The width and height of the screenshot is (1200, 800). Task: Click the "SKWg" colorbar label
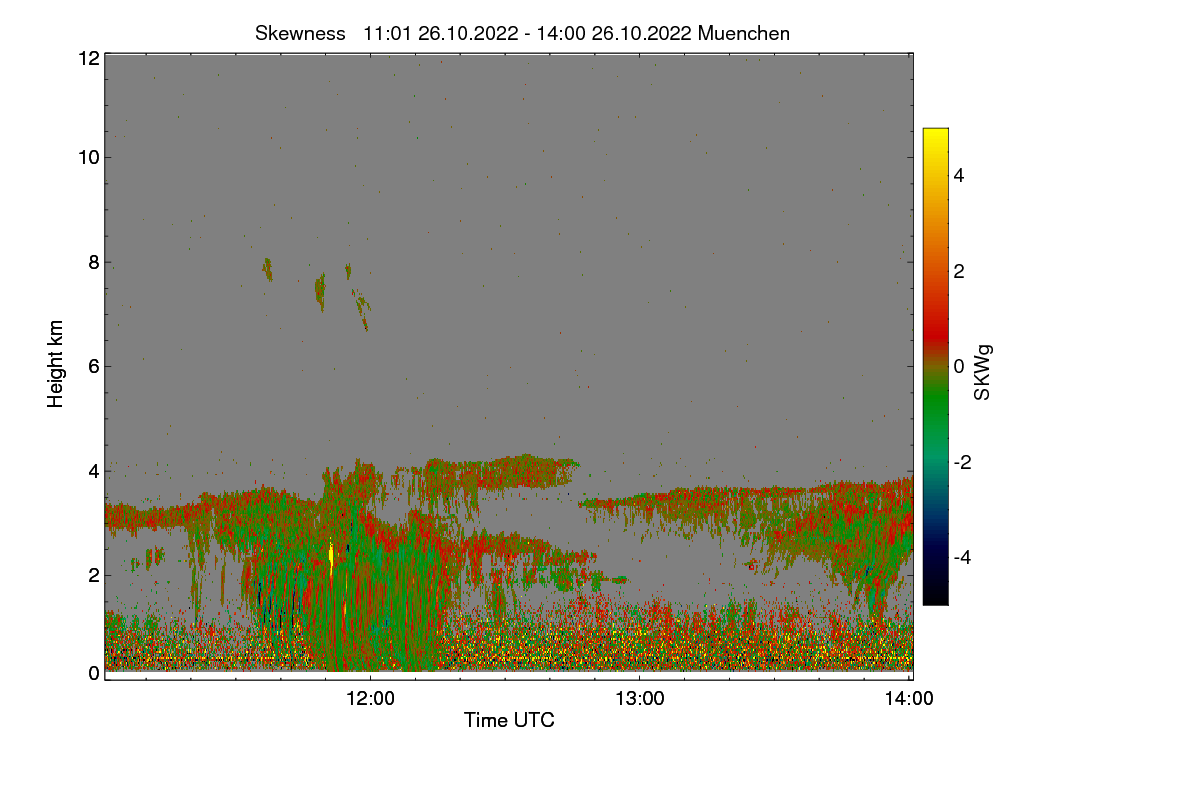983,374
